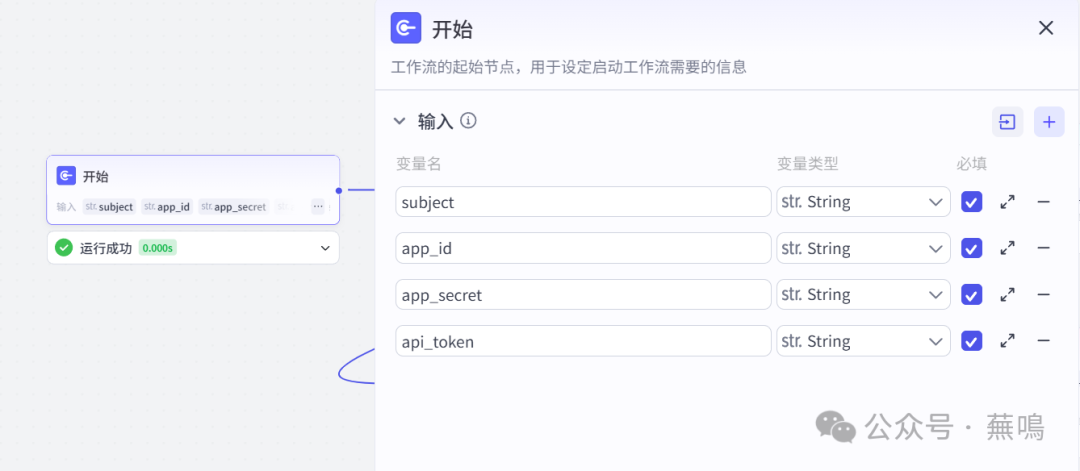The image size is (1080, 471).
Task: Open the more options on 开始 node
Action: (x=318, y=207)
